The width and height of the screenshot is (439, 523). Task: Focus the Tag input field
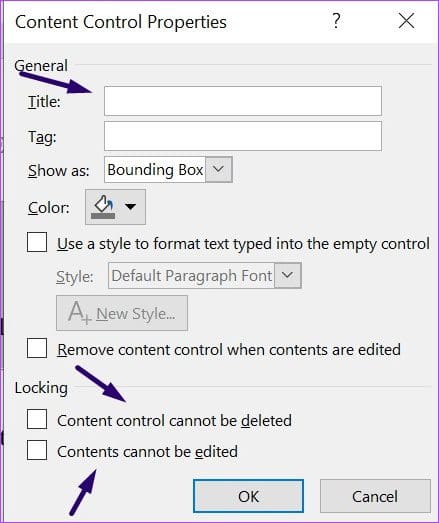point(243,136)
